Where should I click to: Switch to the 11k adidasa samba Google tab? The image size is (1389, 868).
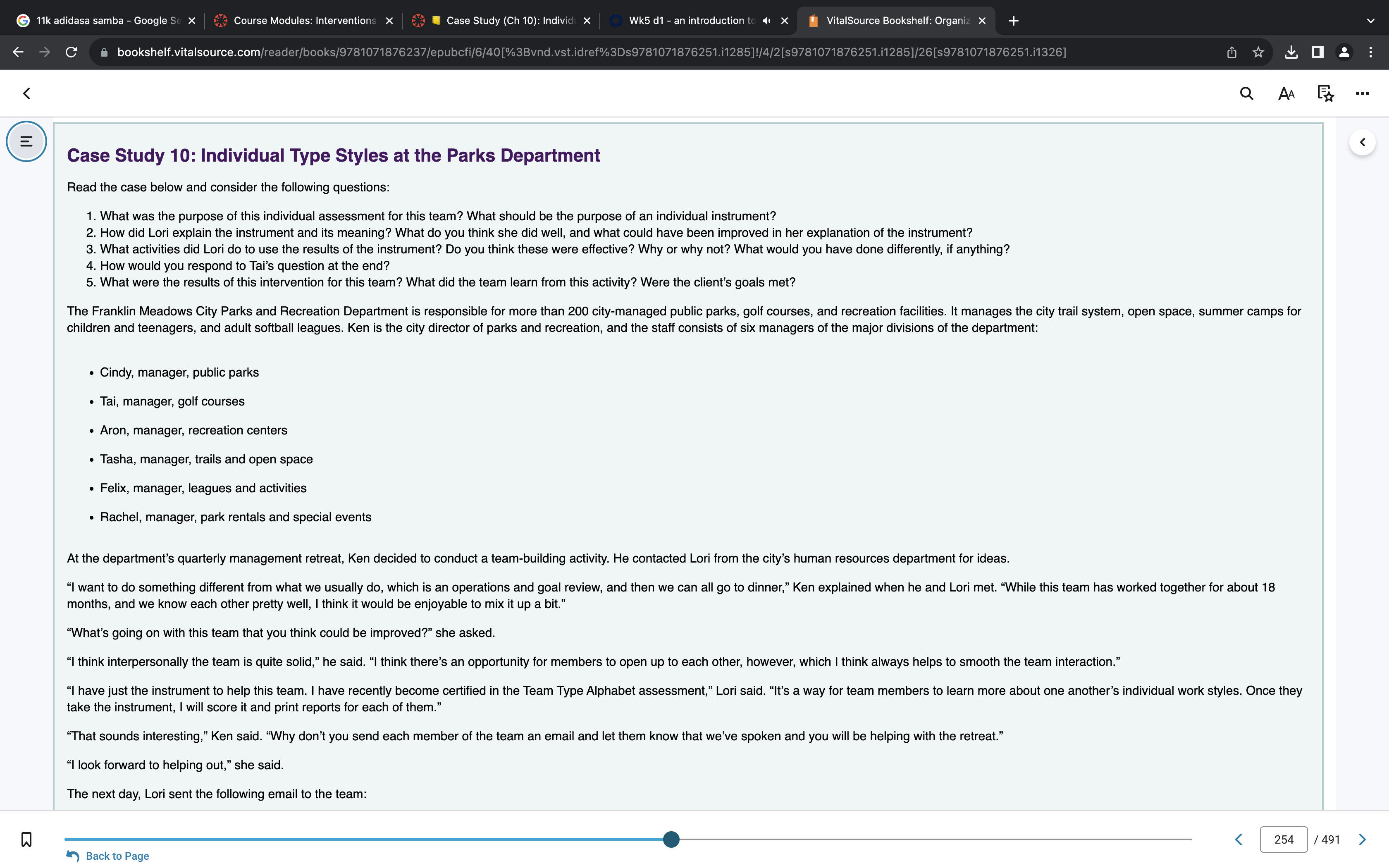(106, 21)
